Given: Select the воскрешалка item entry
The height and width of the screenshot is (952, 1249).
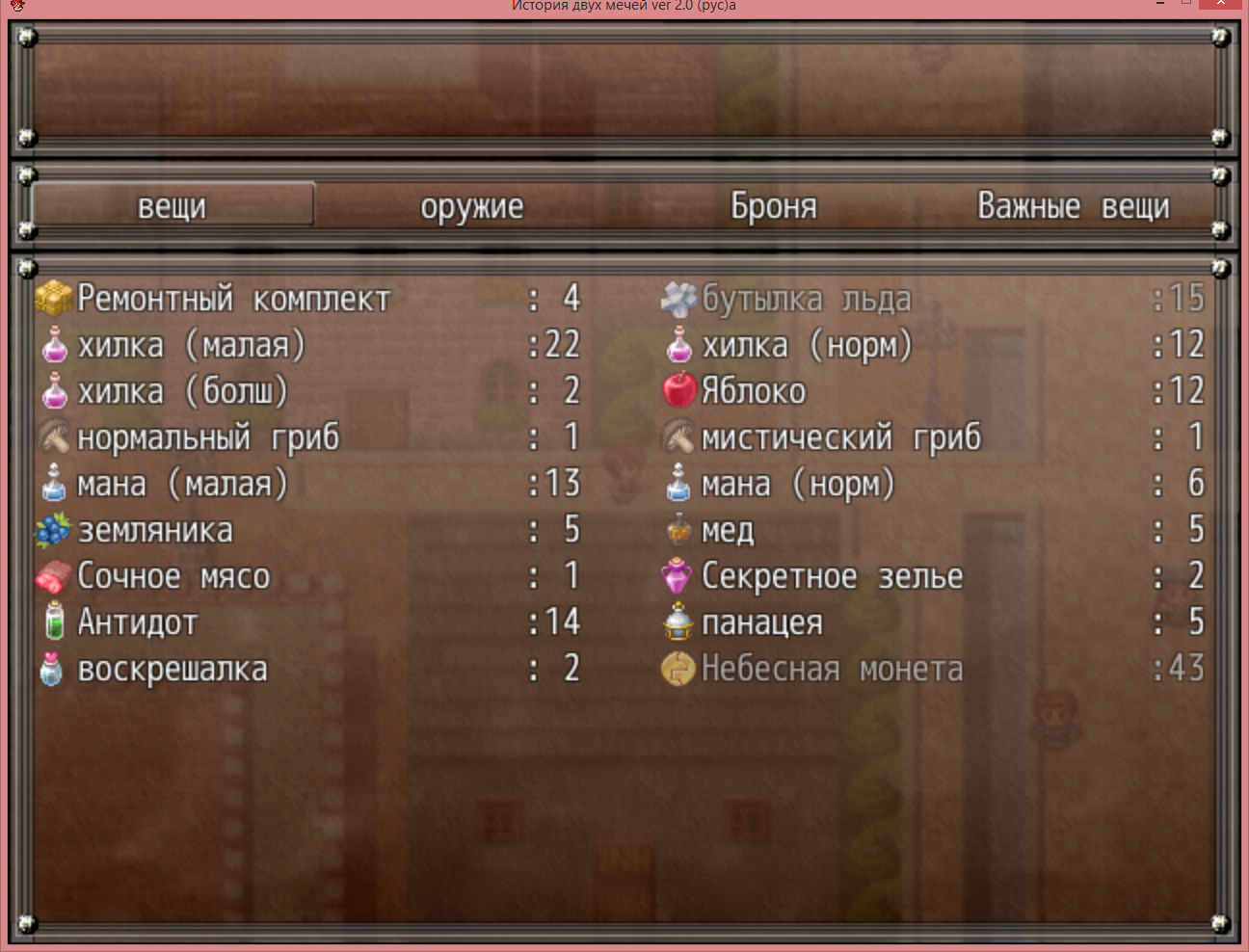Looking at the screenshot, I should 309,669.
